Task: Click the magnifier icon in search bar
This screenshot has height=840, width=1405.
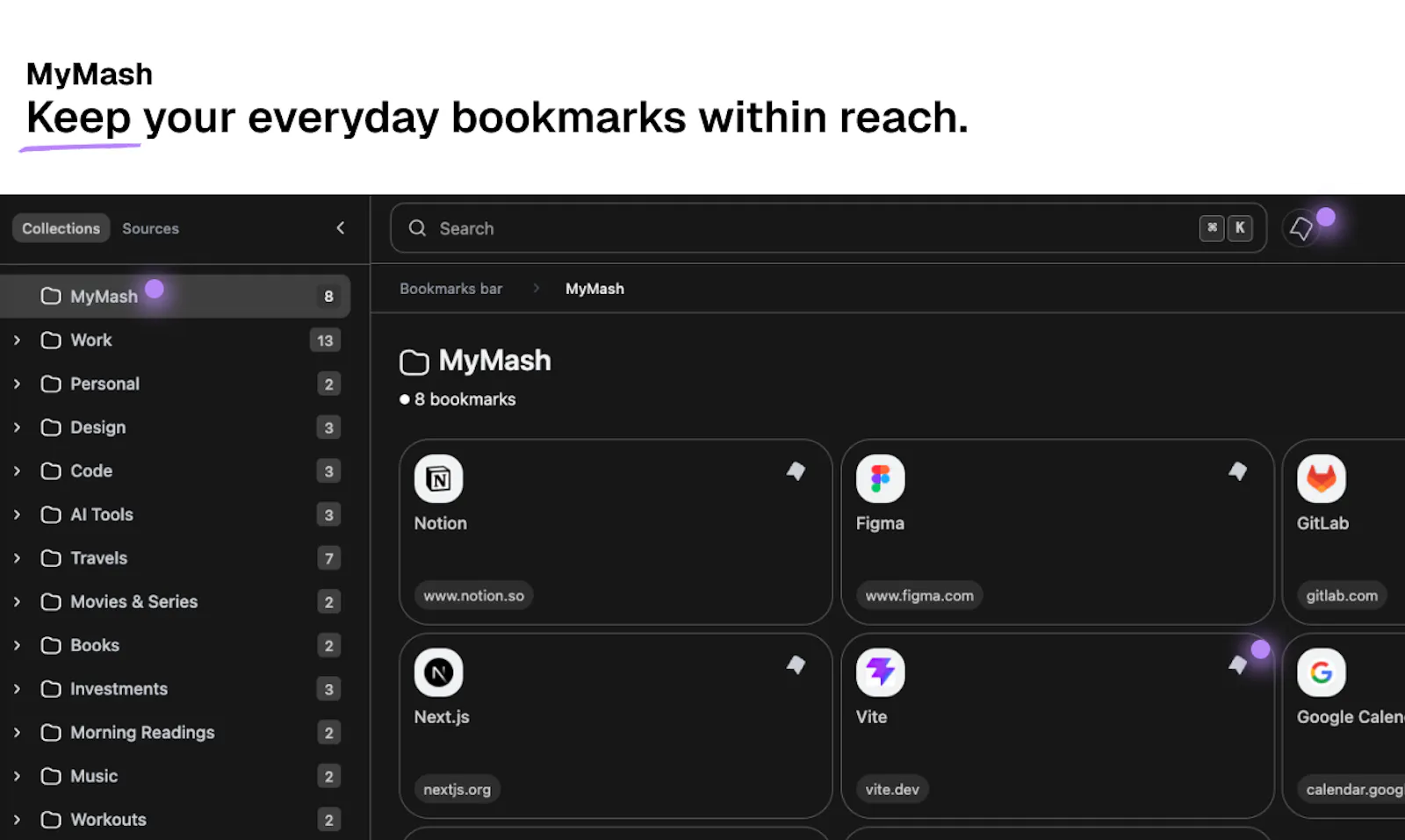Action: click(x=418, y=228)
